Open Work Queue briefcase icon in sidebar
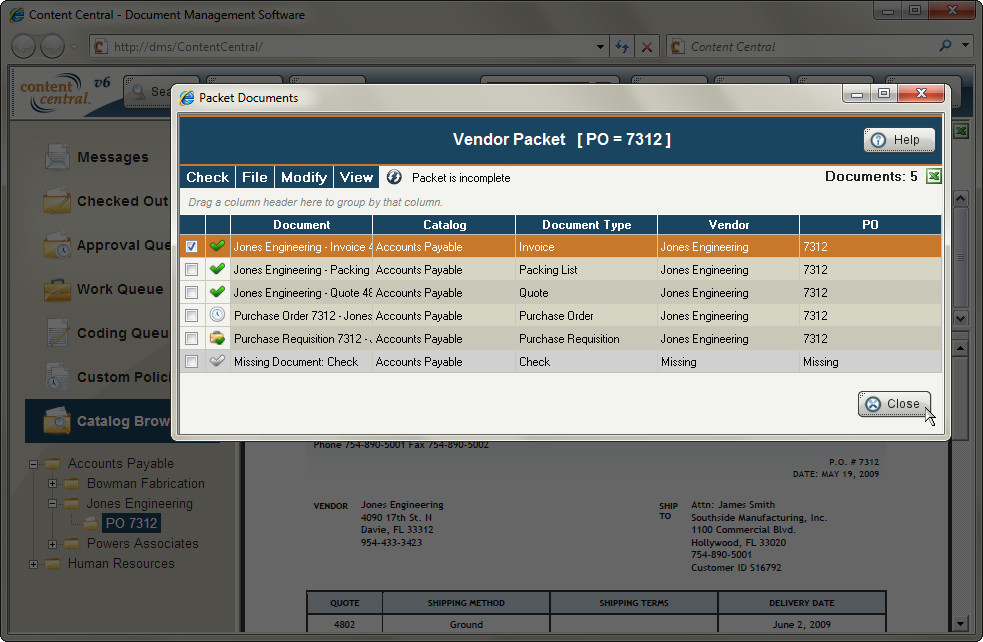 point(57,290)
